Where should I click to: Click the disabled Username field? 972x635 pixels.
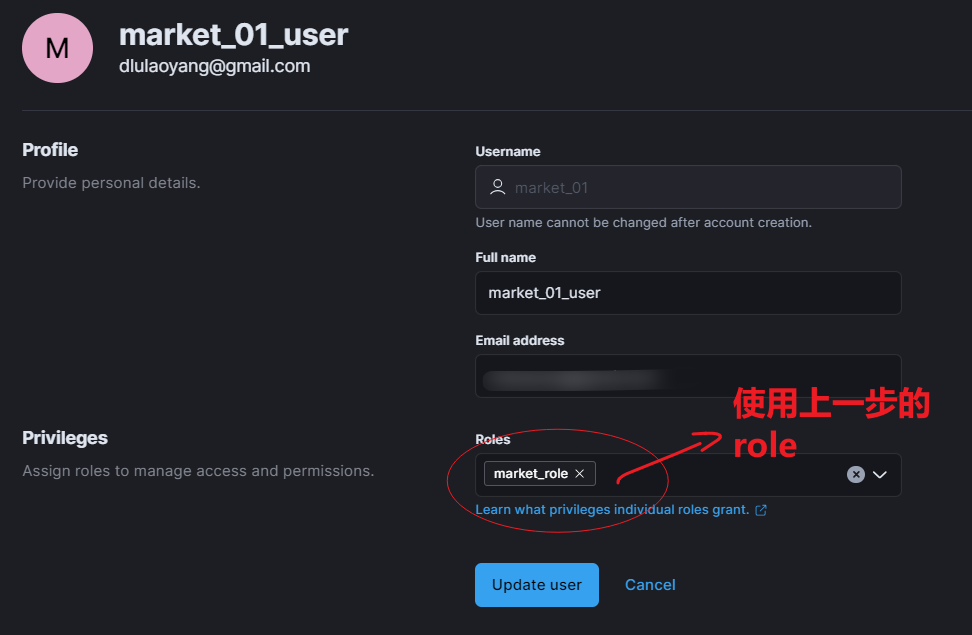coord(700,187)
